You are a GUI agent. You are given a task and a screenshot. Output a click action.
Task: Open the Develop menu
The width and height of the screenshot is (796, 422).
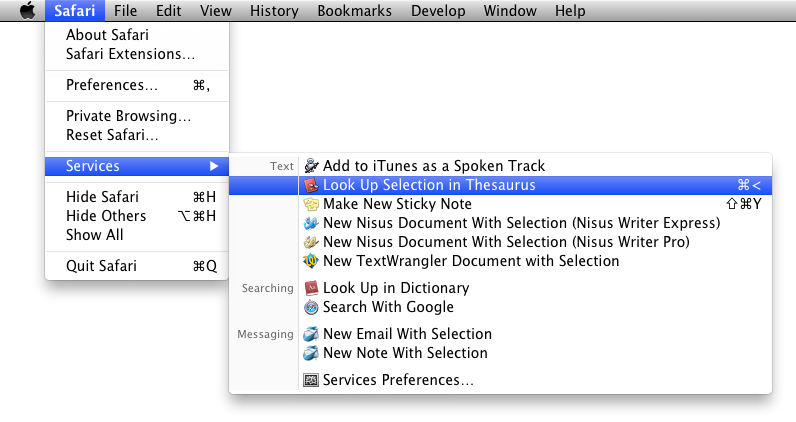tap(438, 11)
